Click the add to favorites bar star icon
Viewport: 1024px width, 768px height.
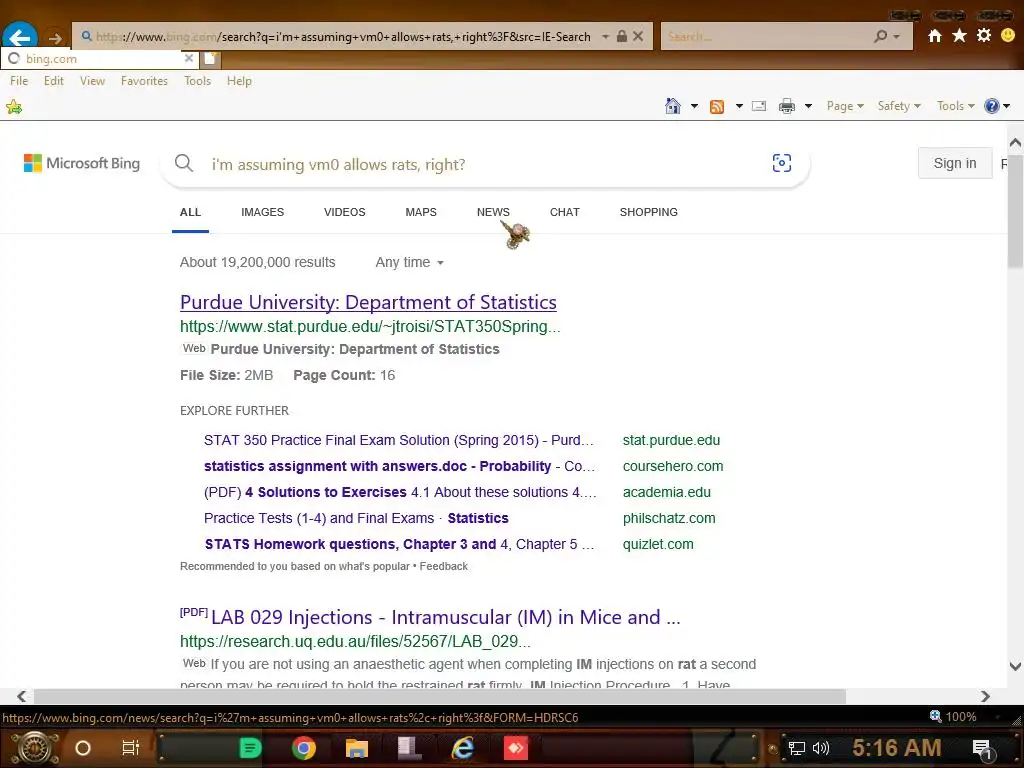[14, 106]
